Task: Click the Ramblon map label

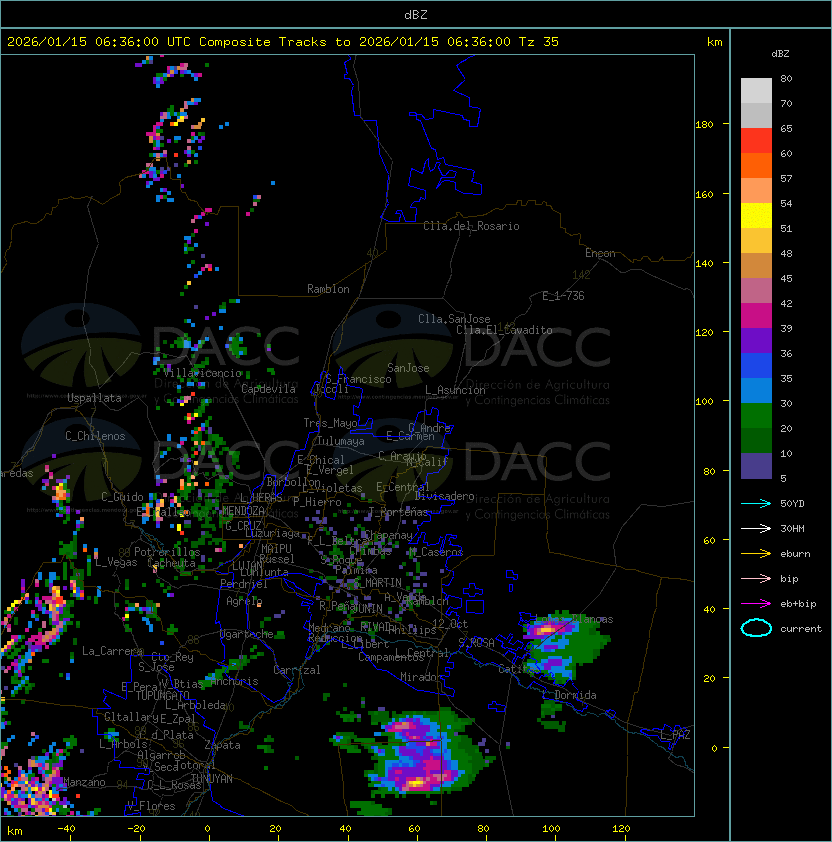Action: [328, 289]
